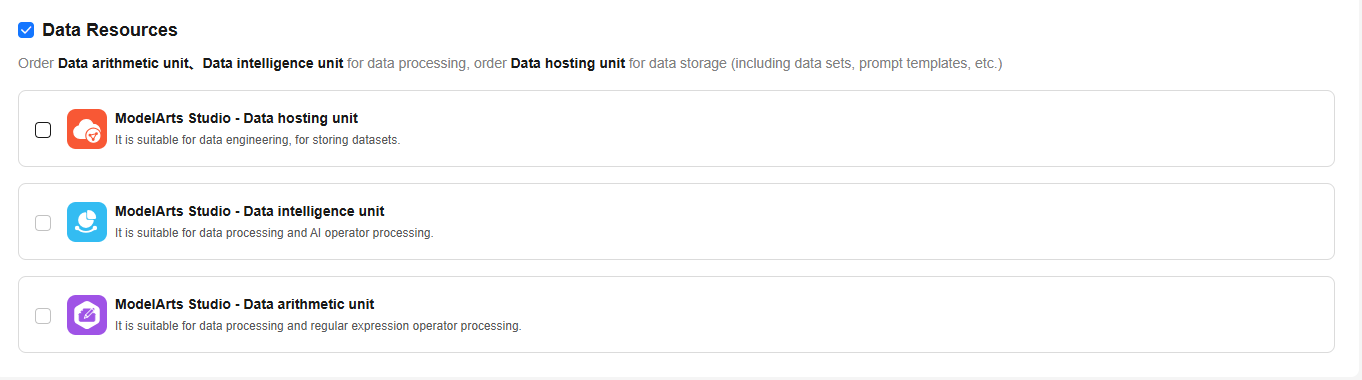The width and height of the screenshot is (1362, 380).
Task: Check the Data arithmetic unit checkbox
Action: coord(43,316)
